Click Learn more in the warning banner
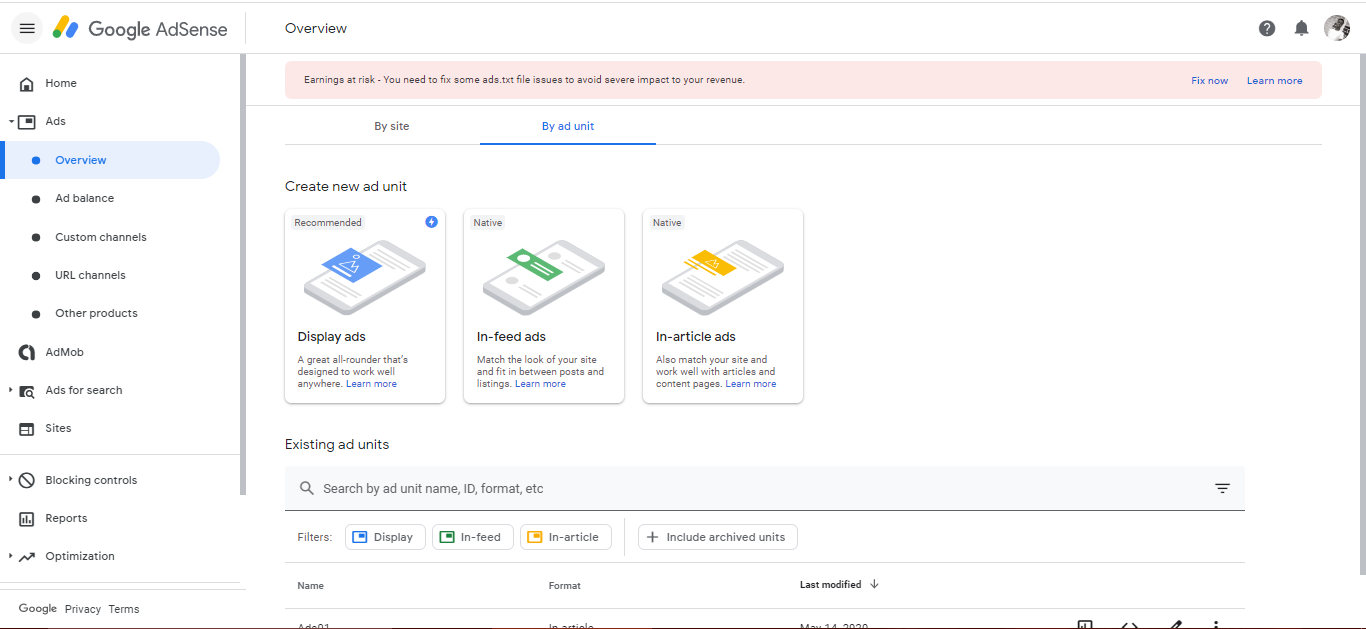 coord(1274,80)
